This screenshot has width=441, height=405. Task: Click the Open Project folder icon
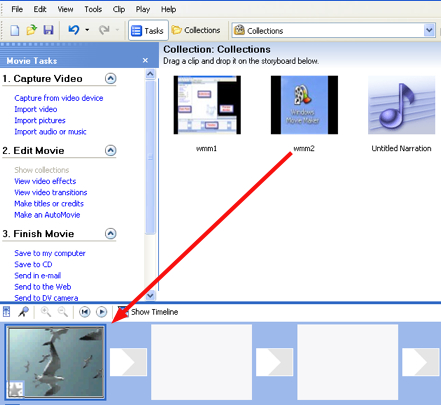[32, 30]
